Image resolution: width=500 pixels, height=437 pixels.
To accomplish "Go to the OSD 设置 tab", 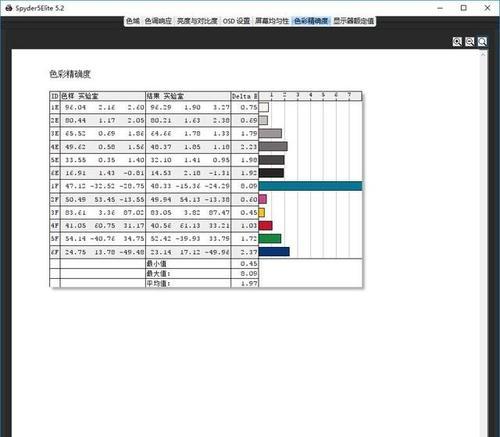I will (x=236, y=21).
